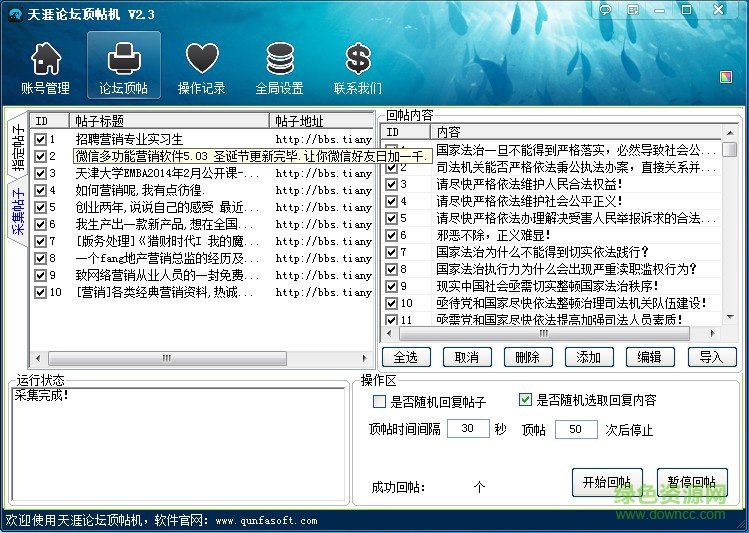749x533 pixels.
Task: Open the color skin palette icon
Action: point(726,77)
